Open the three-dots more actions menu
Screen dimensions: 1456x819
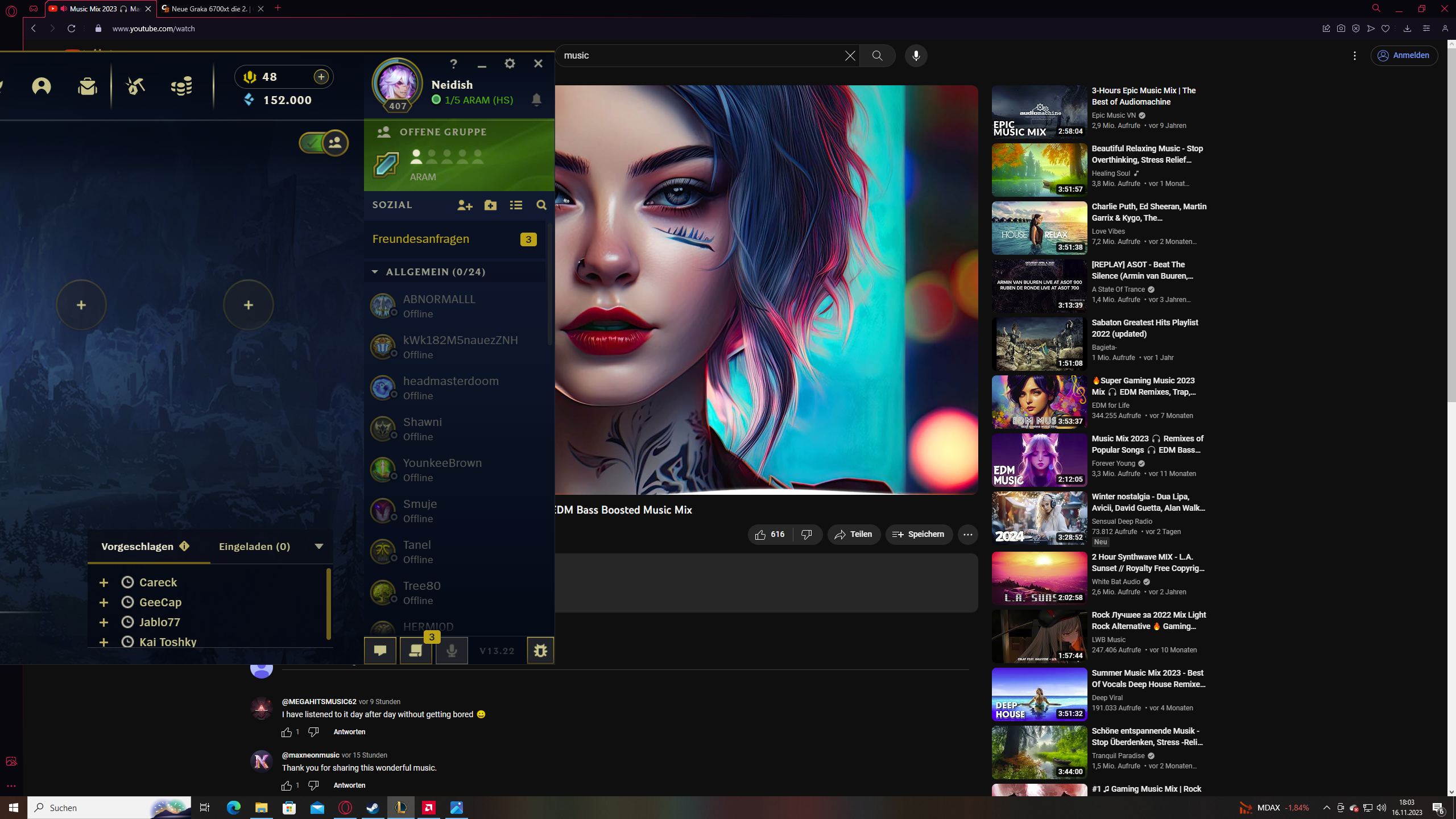click(967, 535)
